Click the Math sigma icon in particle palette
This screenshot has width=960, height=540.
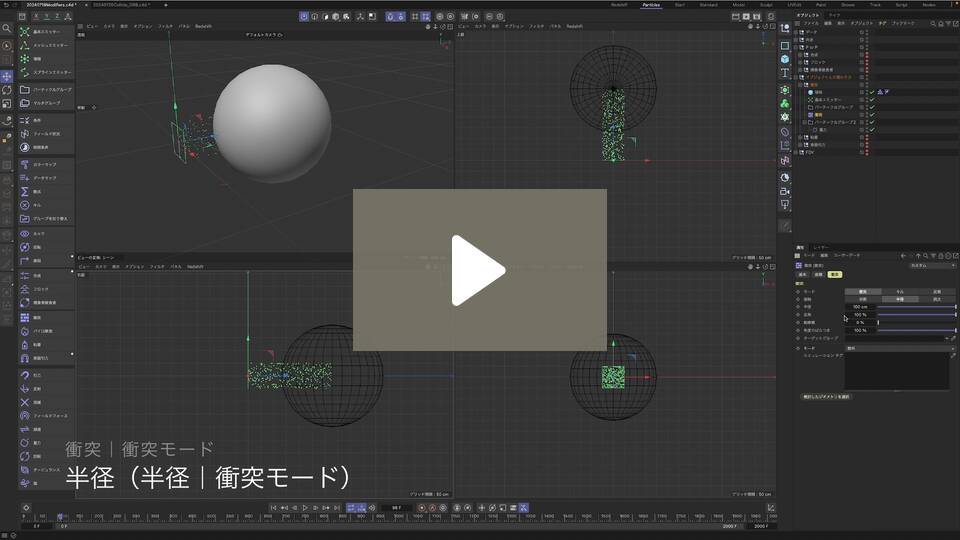tap(24, 191)
